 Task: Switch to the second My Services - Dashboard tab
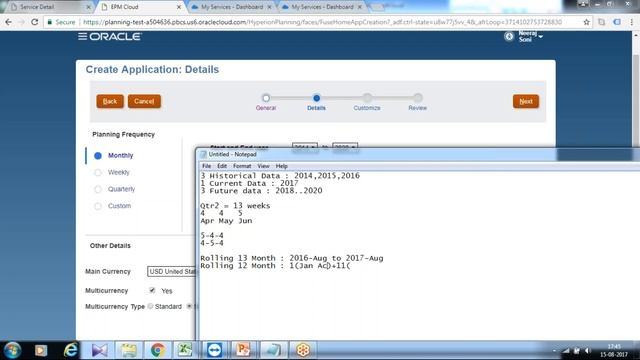322,7
